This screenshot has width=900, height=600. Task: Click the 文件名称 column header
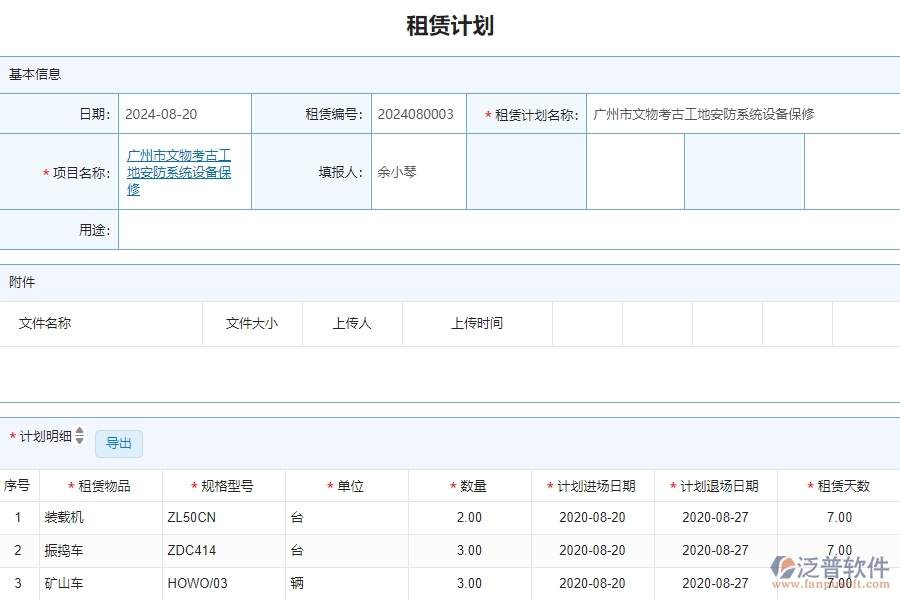[x=45, y=323]
